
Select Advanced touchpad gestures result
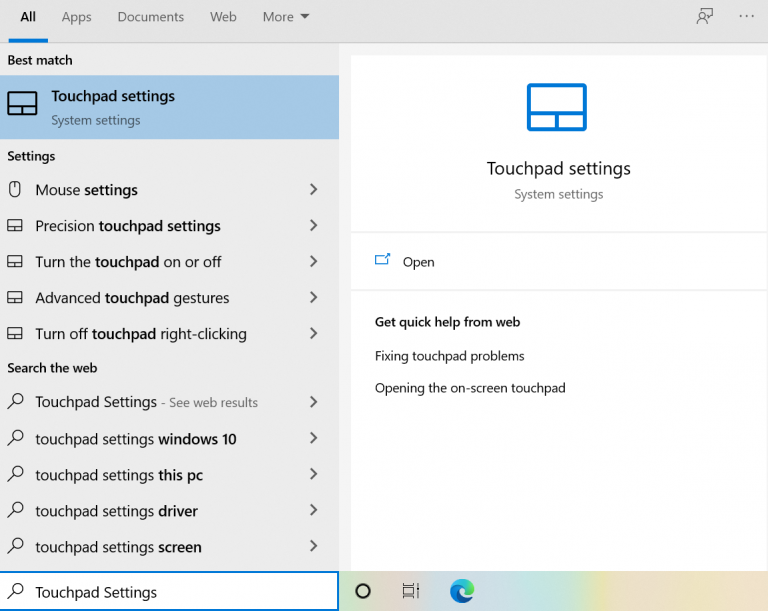coord(169,298)
